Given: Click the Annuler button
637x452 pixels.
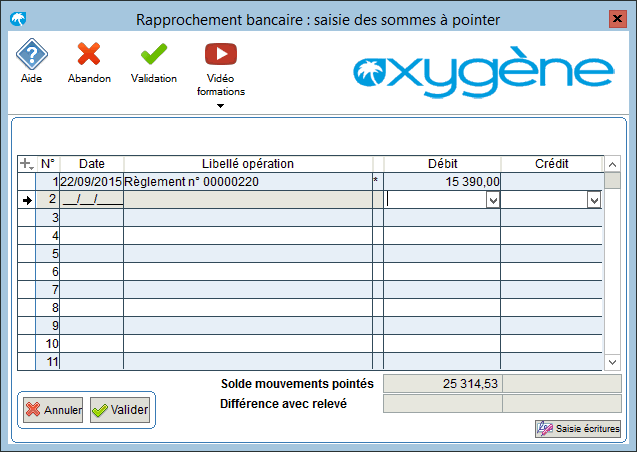Looking at the screenshot, I should point(53,410).
